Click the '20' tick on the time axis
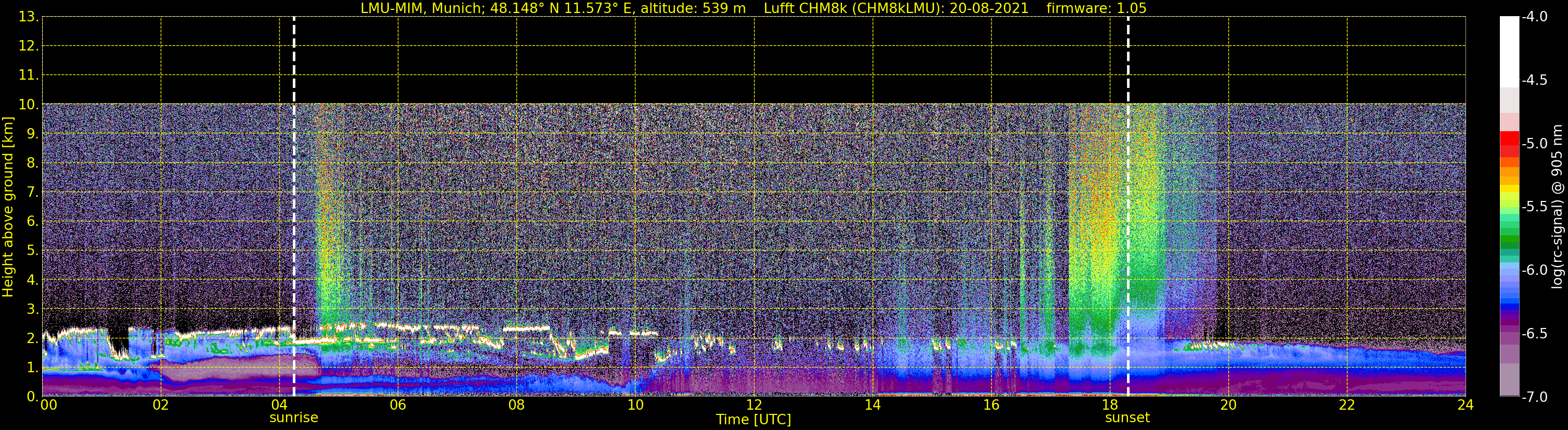The height and width of the screenshot is (430, 1568). pyautogui.click(x=1228, y=405)
